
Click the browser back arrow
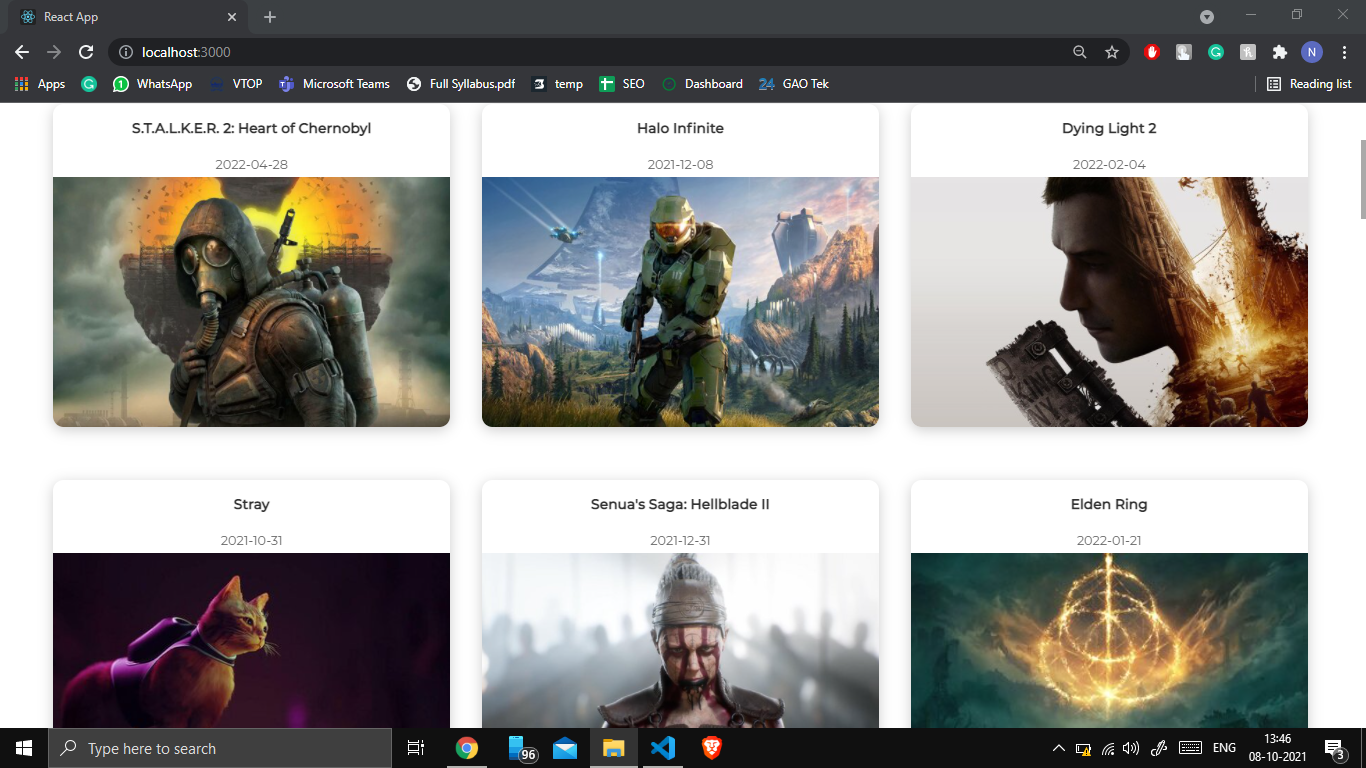coord(22,52)
